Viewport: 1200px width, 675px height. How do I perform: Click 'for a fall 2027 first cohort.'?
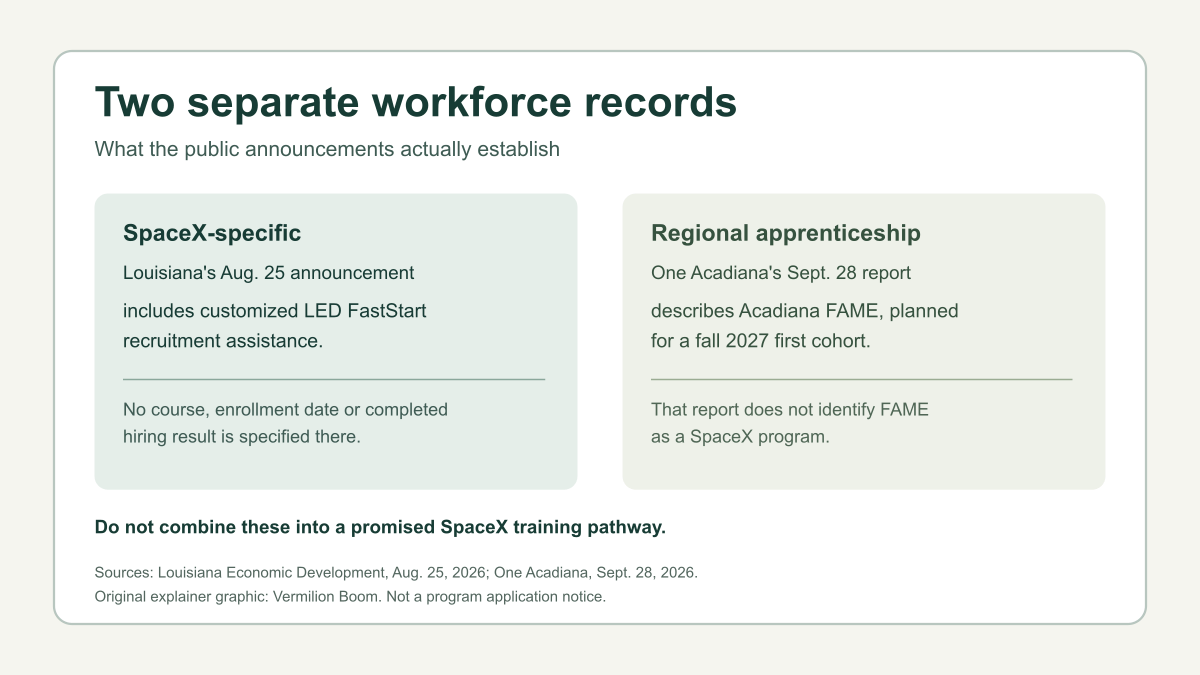coord(761,340)
